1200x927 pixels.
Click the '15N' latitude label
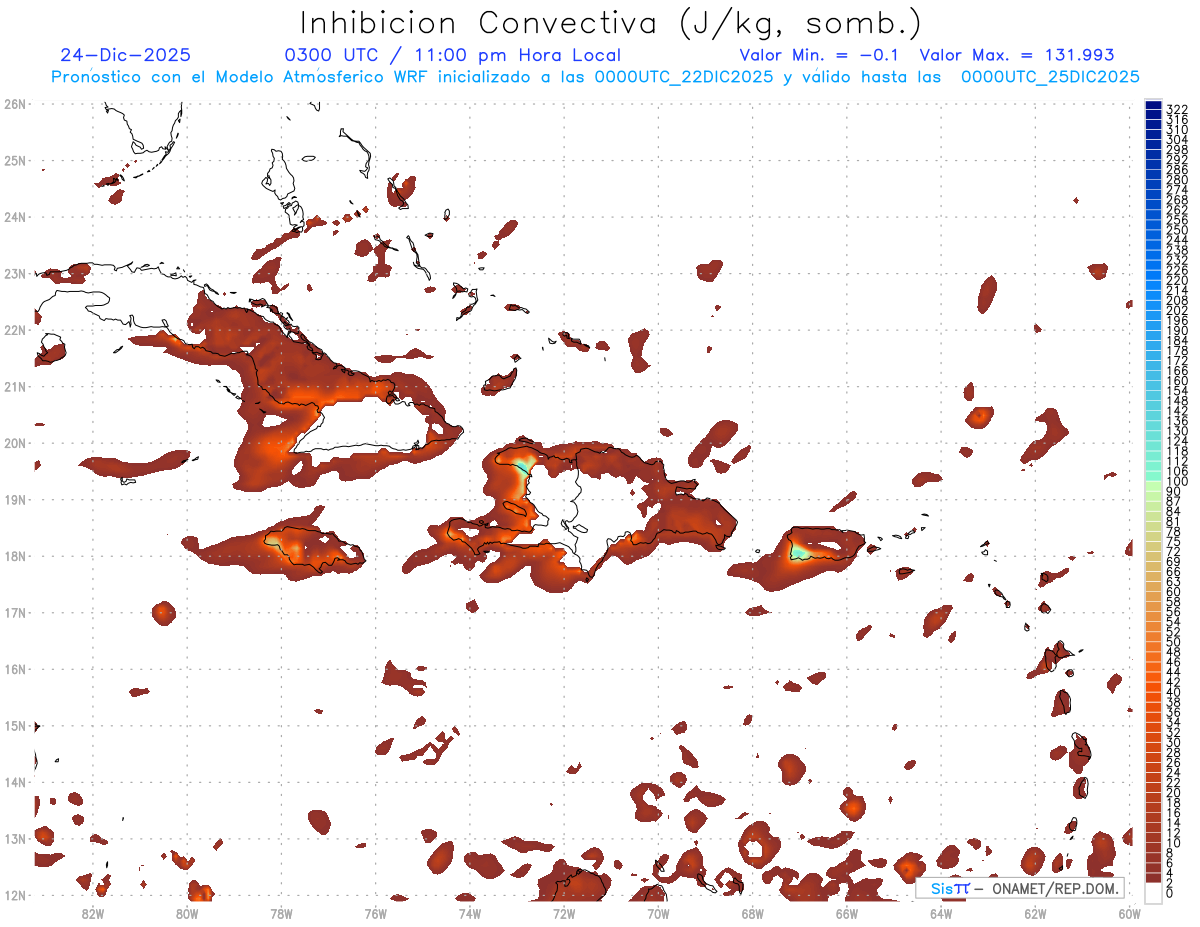[x=15, y=725]
